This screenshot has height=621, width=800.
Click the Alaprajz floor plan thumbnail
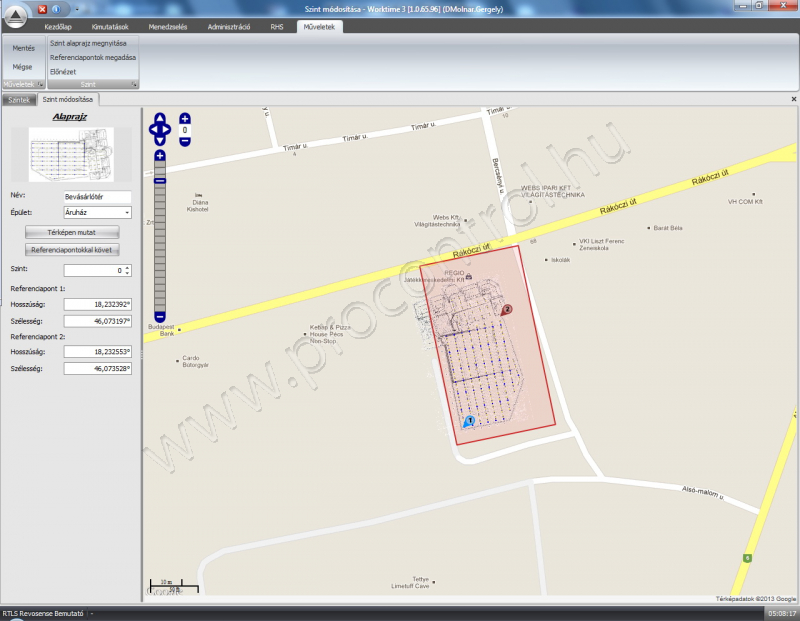tap(71, 155)
